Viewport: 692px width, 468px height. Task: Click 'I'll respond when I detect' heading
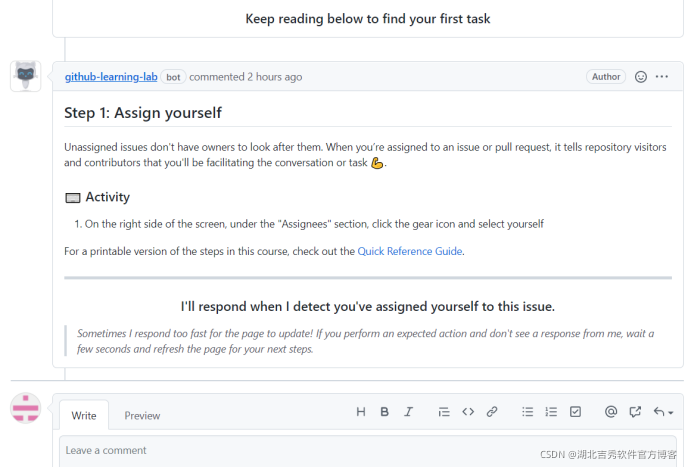(368, 306)
